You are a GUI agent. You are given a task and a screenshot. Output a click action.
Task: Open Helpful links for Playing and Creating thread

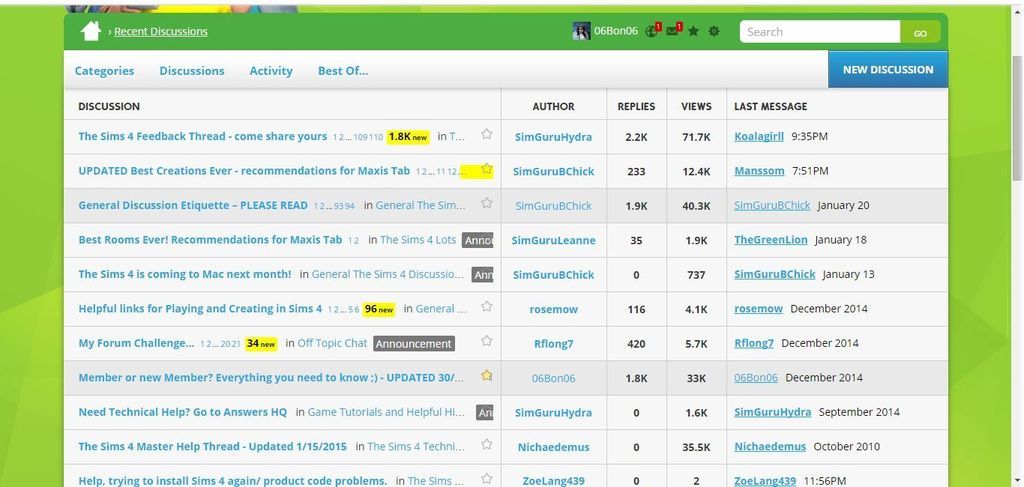click(200, 309)
